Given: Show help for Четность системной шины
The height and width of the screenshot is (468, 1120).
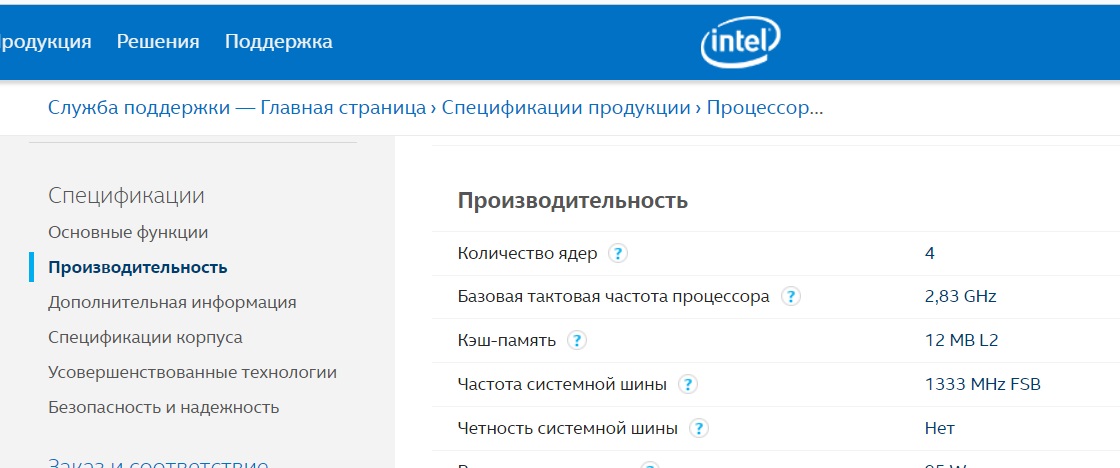Looking at the screenshot, I should [x=699, y=429].
